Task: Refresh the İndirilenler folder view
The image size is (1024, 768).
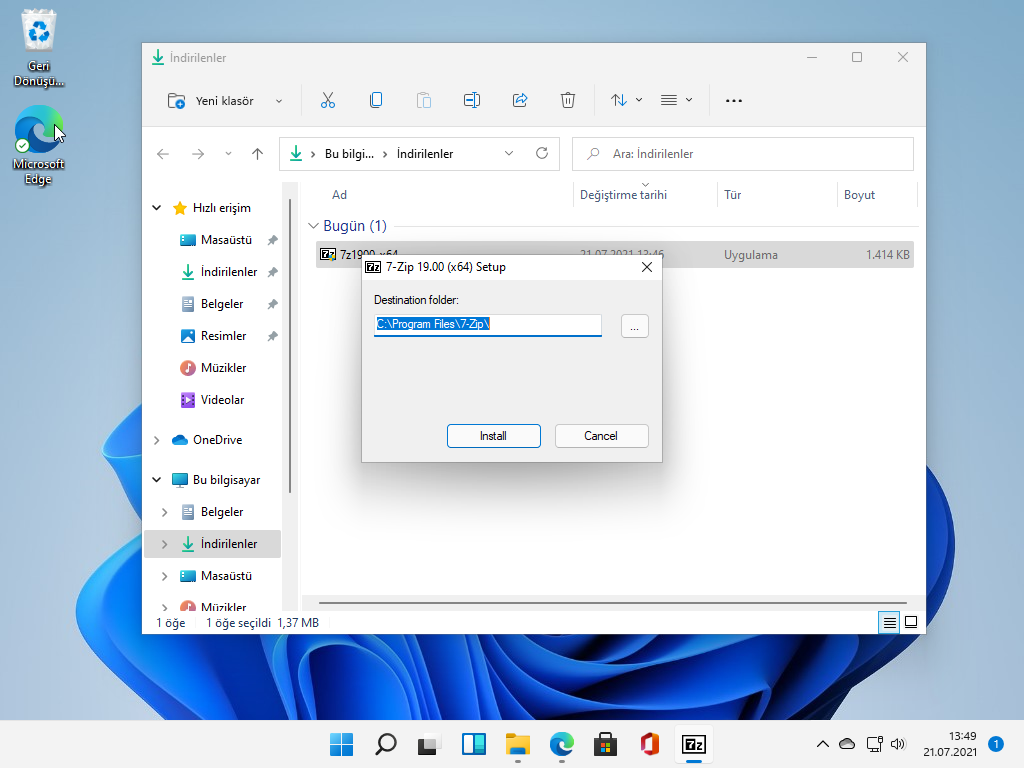Action: pos(542,153)
